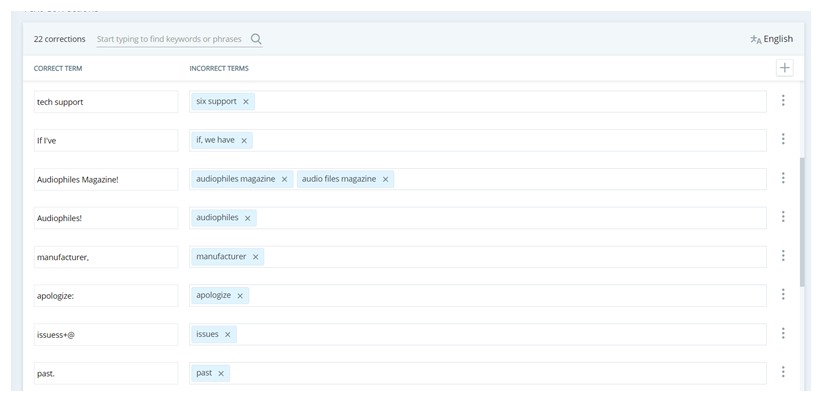
Task: Click the CORRECT TERM column header
Action: tap(58, 68)
